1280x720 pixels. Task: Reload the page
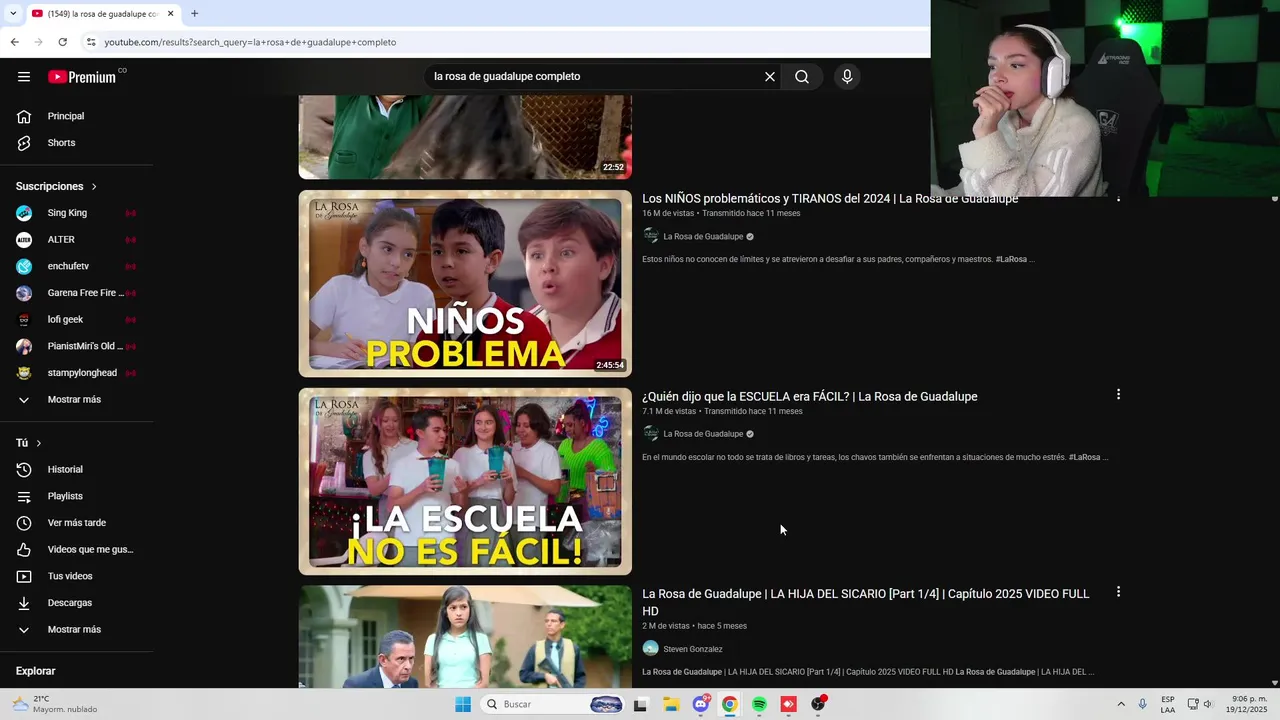point(62,42)
